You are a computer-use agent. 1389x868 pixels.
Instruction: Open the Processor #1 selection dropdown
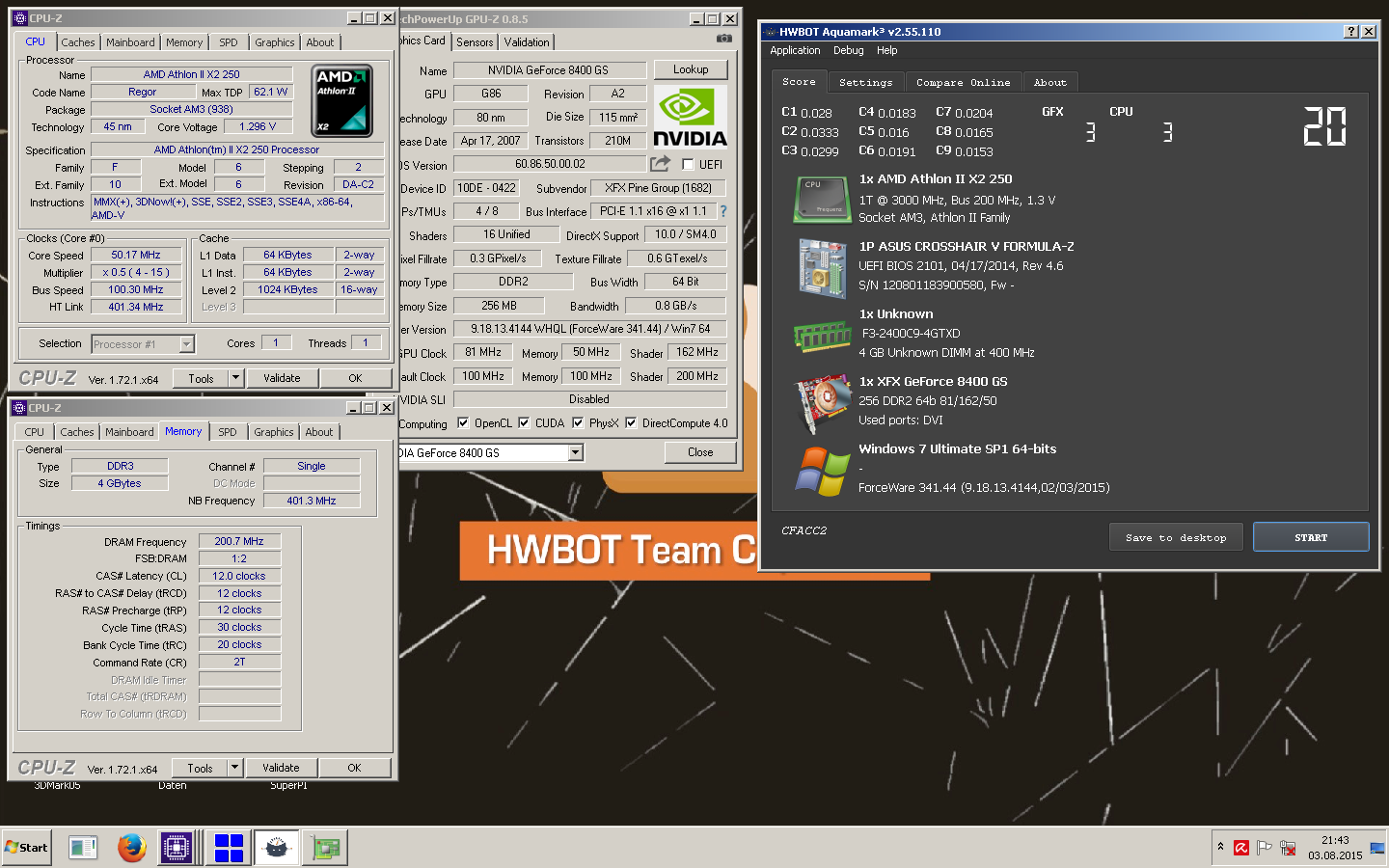pos(186,344)
